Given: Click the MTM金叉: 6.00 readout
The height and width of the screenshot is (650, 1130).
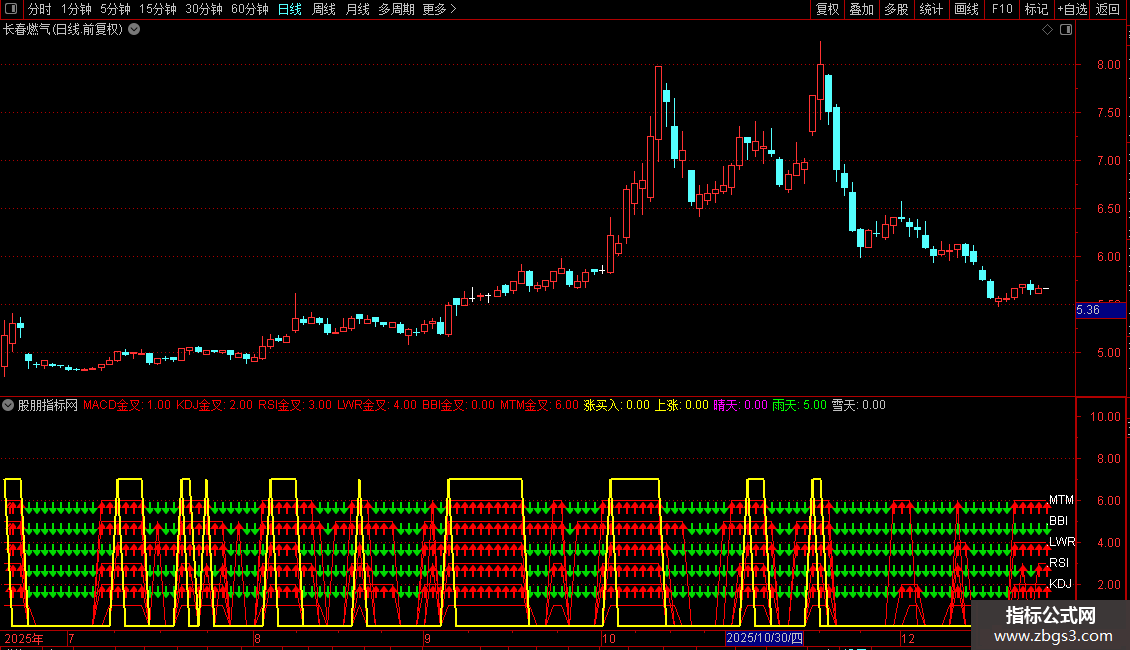Looking at the screenshot, I should coord(539,405).
